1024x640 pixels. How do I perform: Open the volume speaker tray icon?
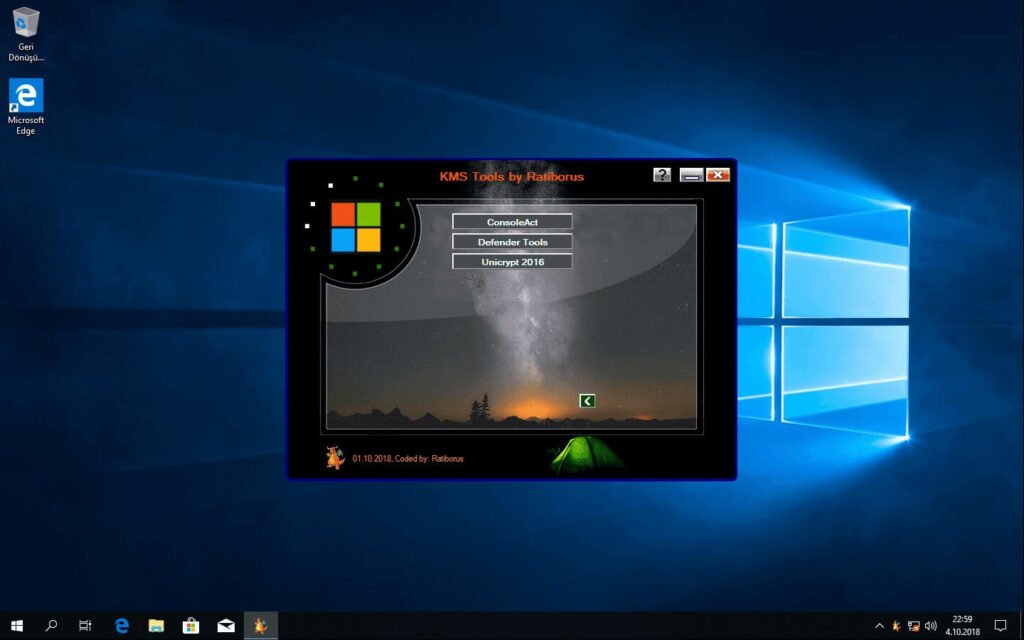pos(931,626)
